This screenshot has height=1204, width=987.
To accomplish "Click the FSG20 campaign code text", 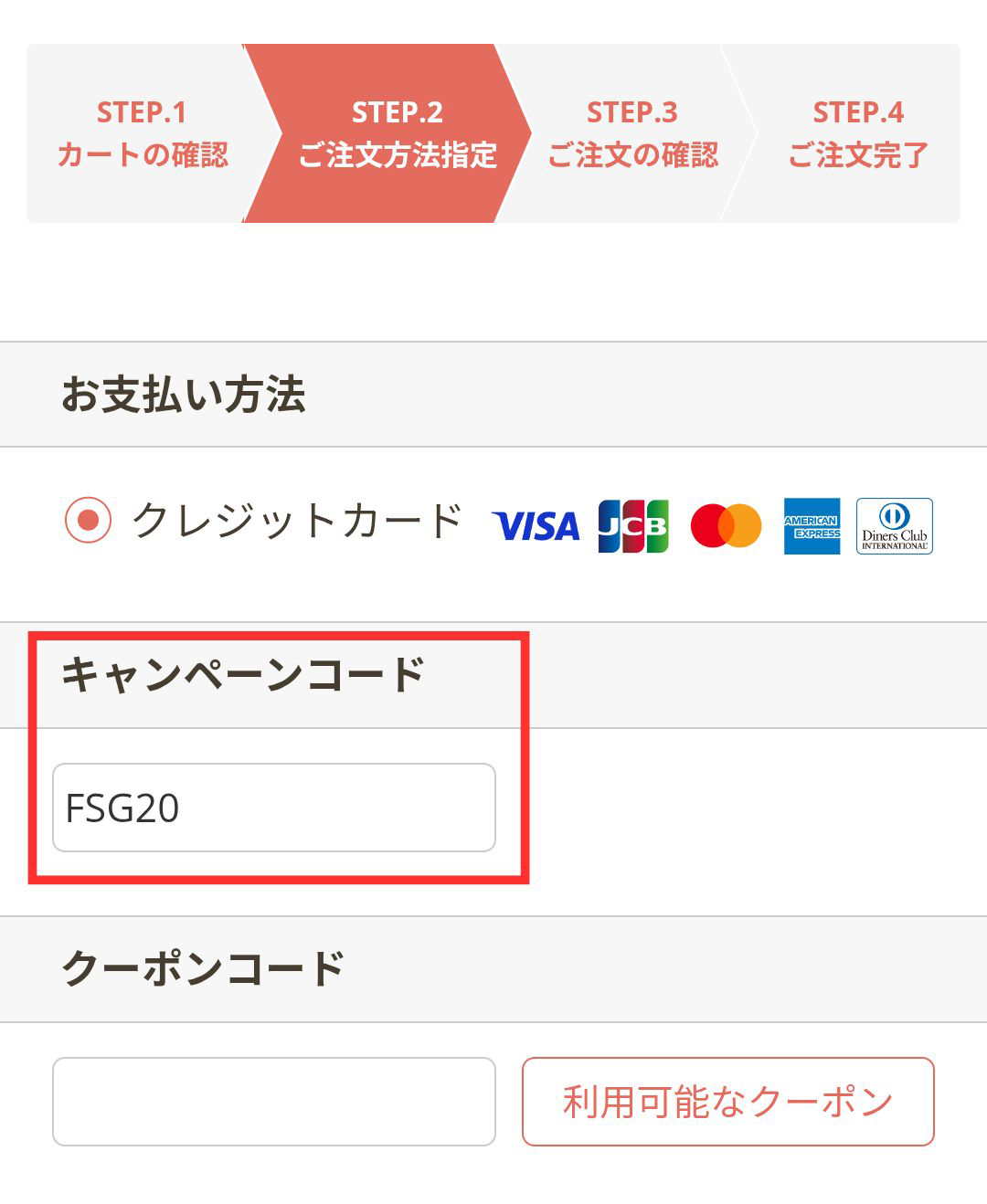I will [122, 808].
